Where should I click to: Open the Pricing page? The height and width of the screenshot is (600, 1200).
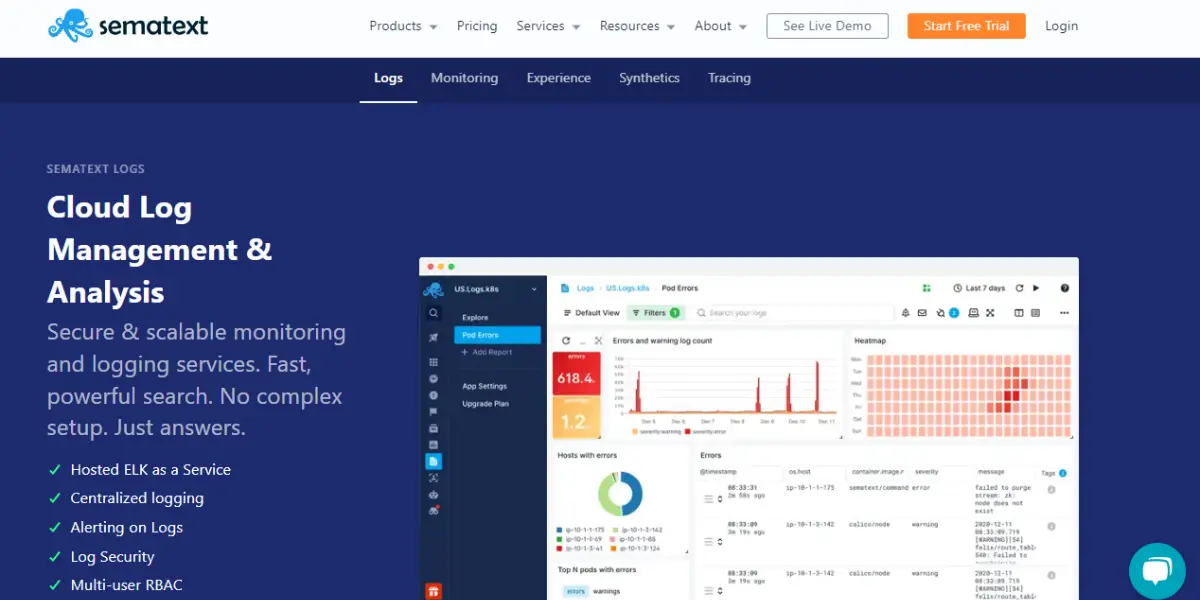pyautogui.click(x=477, y=26)
